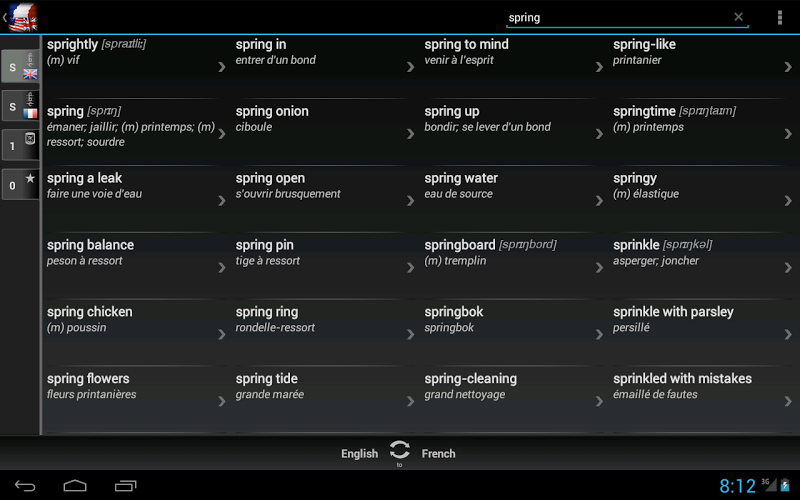800x500 pixels.
Task: Select the French index tab with French flag
Action: [x=20, y=105]
